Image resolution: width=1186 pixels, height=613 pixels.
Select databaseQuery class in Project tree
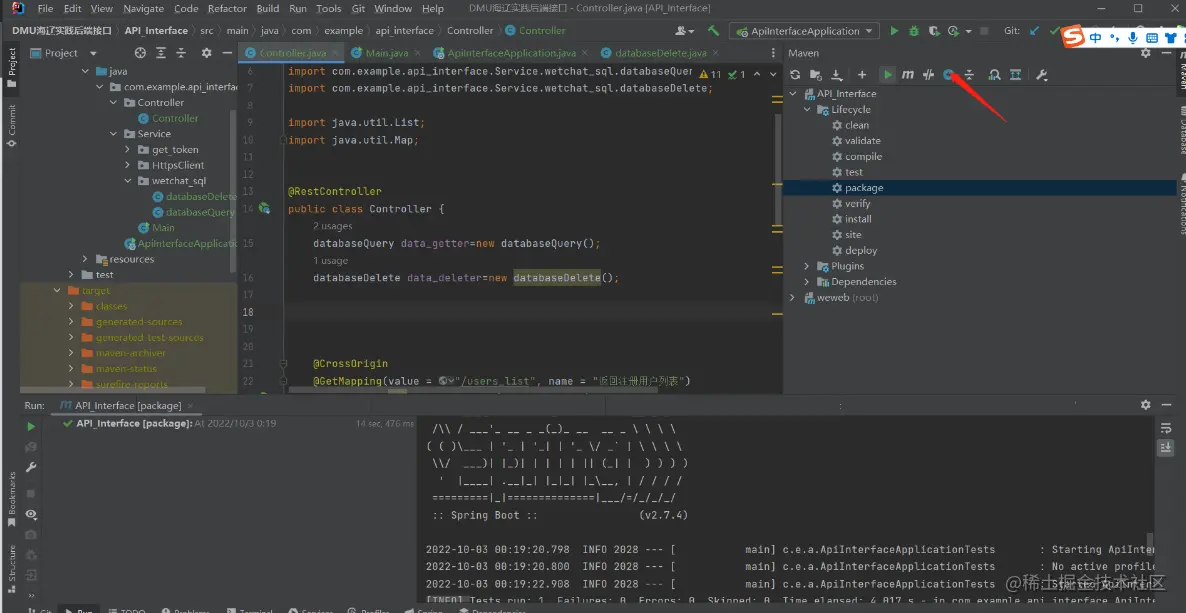pyautogui.click(x=199, y=212)
